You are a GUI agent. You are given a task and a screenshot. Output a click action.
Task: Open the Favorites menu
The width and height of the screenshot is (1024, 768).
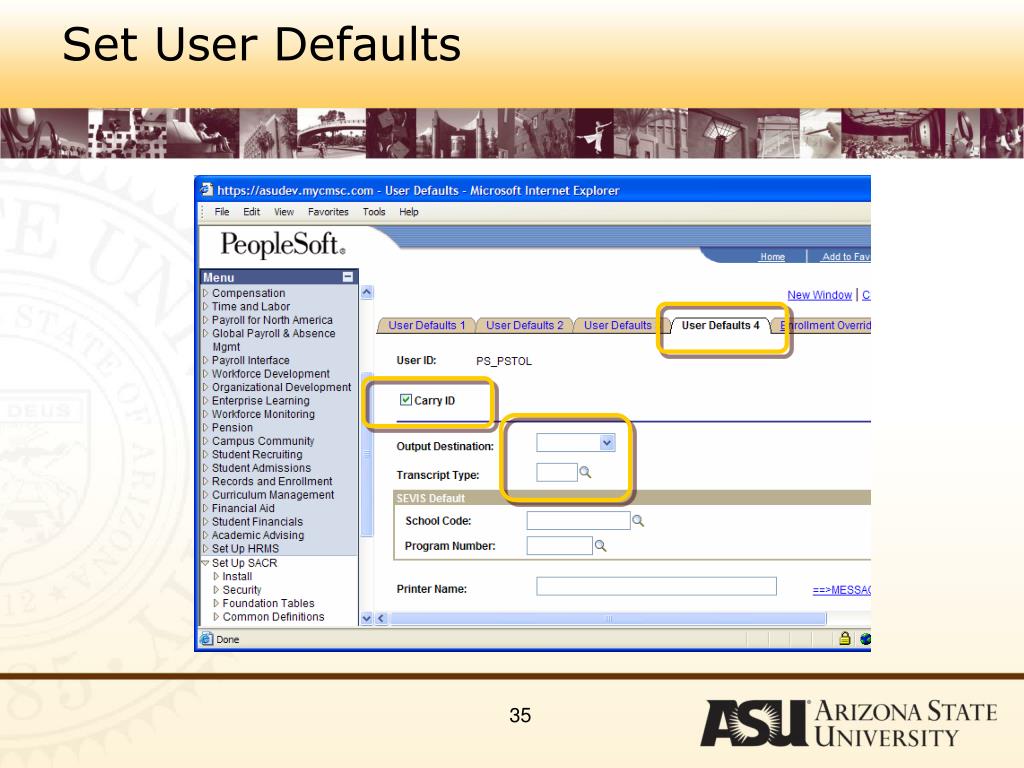(328, 212)
